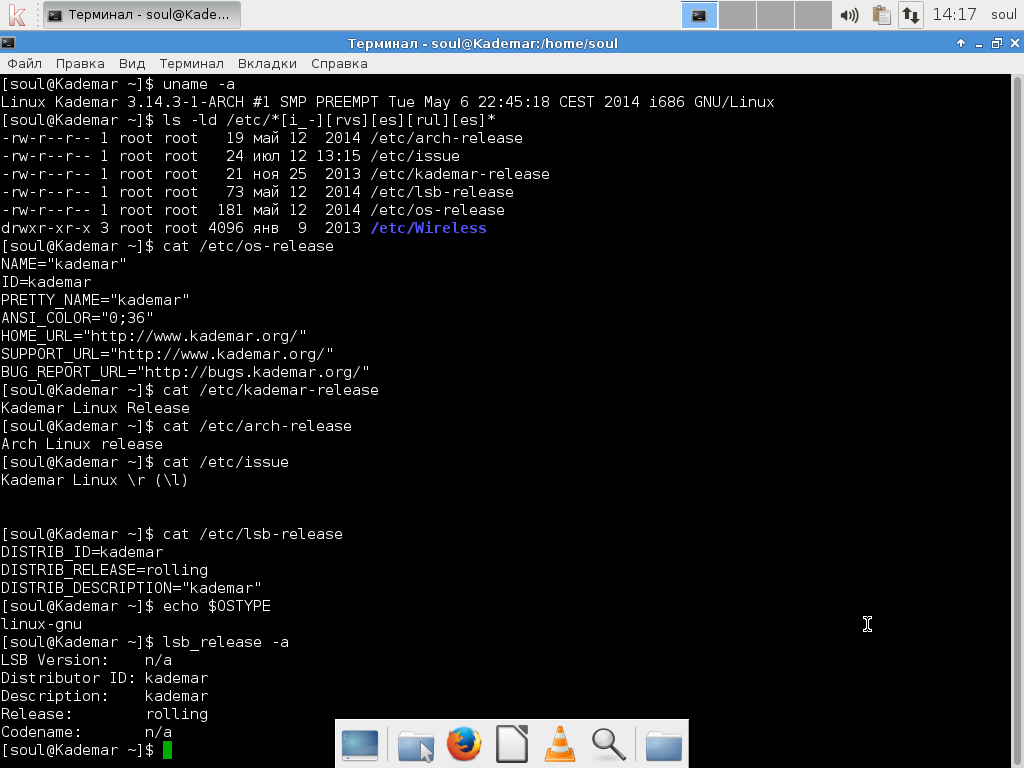1024x768 pixels.
Task: Maximize the terminal window
Action: 997,43
